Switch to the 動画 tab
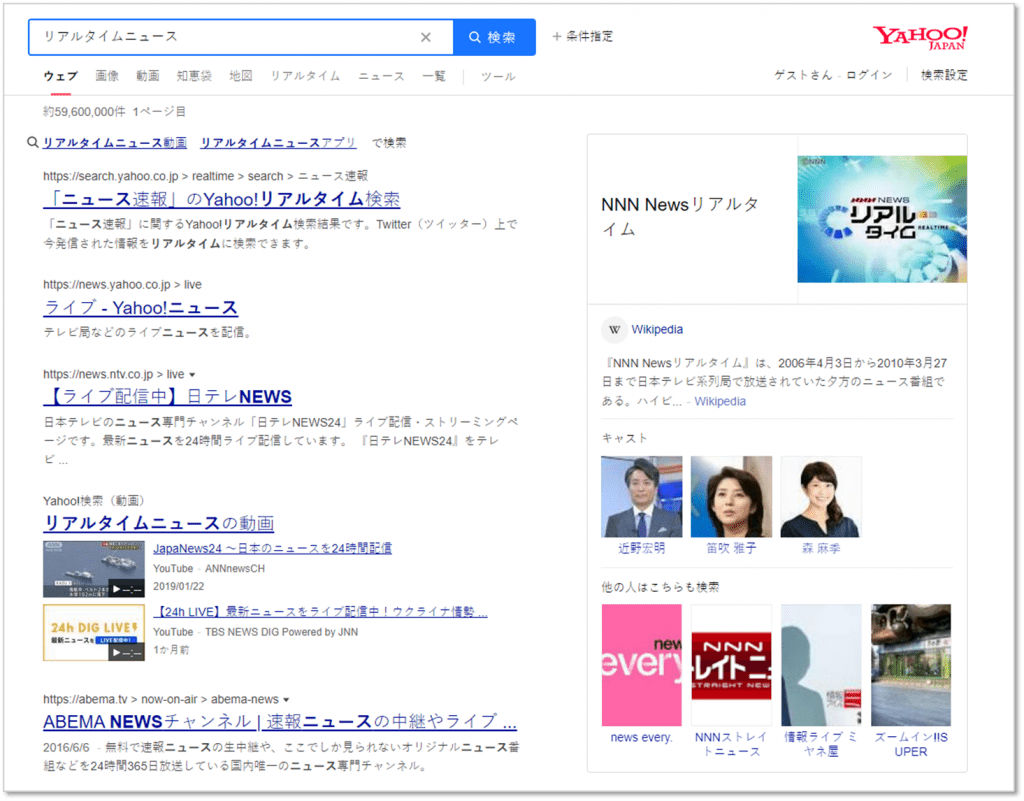Image resolution: width=1024 pixels, height=801 pixels. coord(148,76)
